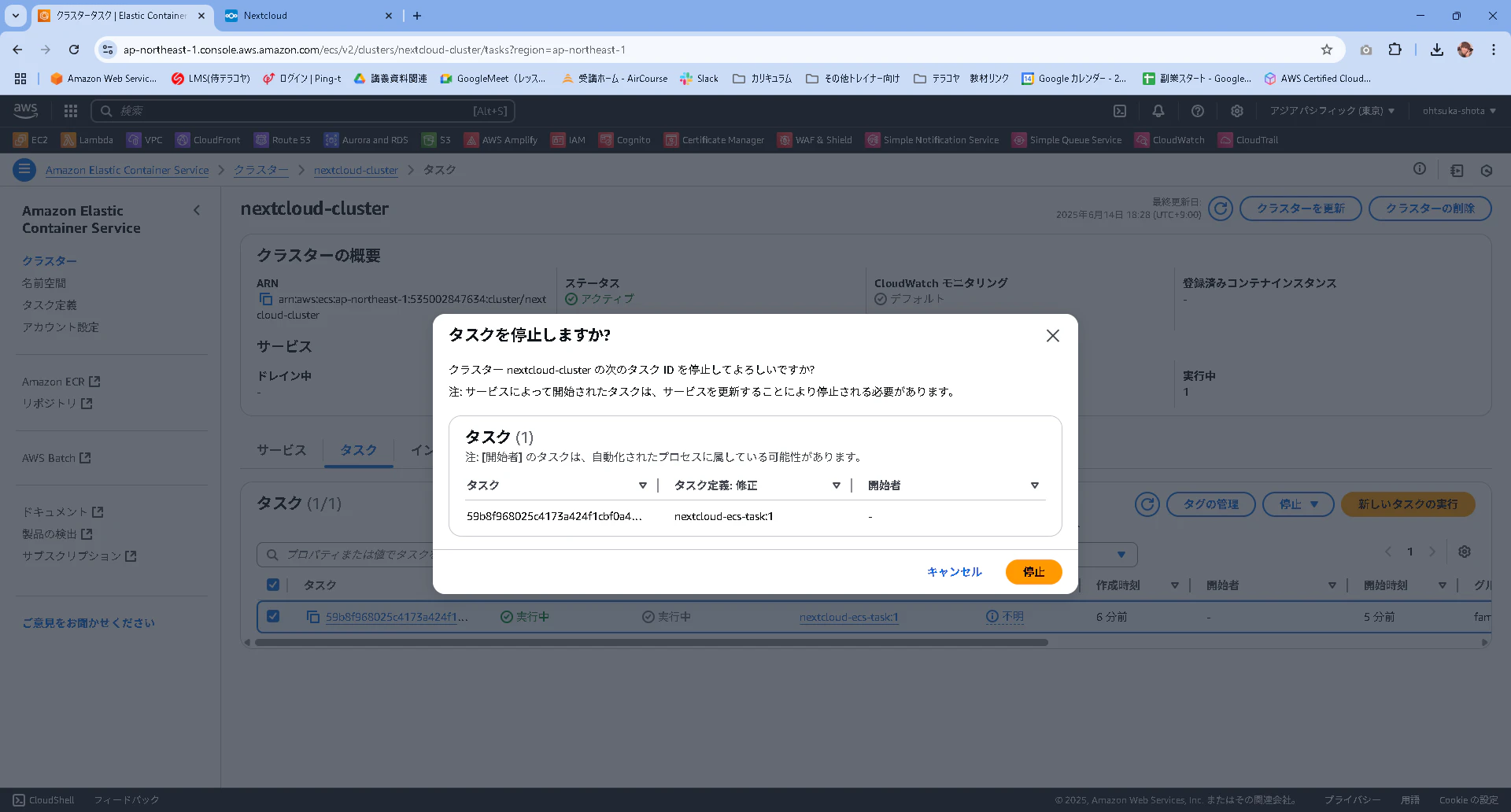Open AWS Batch external link
Image resolution: width=1511 pixels, height=812 pixels.
click(x=57, y=458)
